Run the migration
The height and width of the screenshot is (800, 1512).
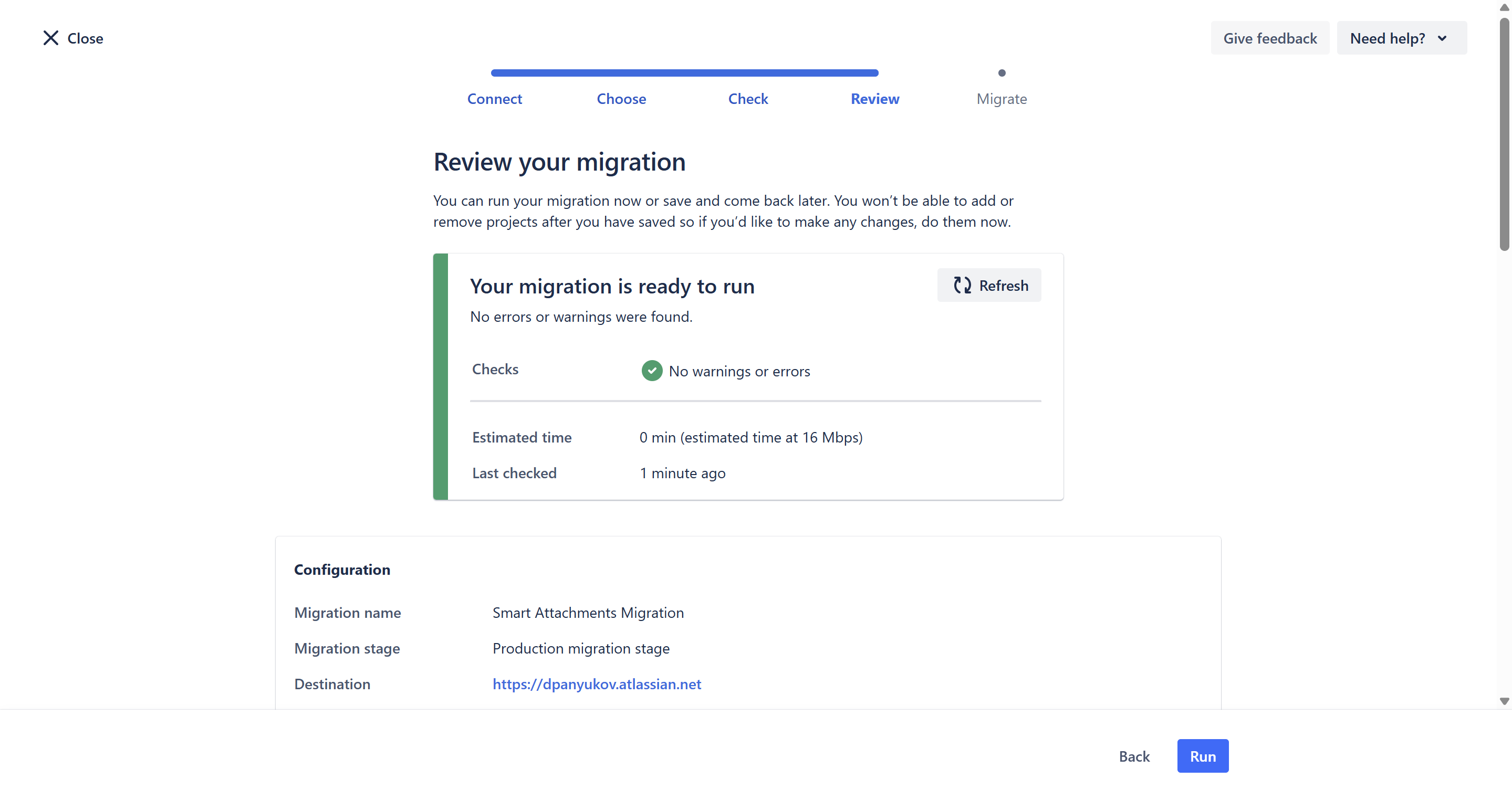(x=1202, y=756)
